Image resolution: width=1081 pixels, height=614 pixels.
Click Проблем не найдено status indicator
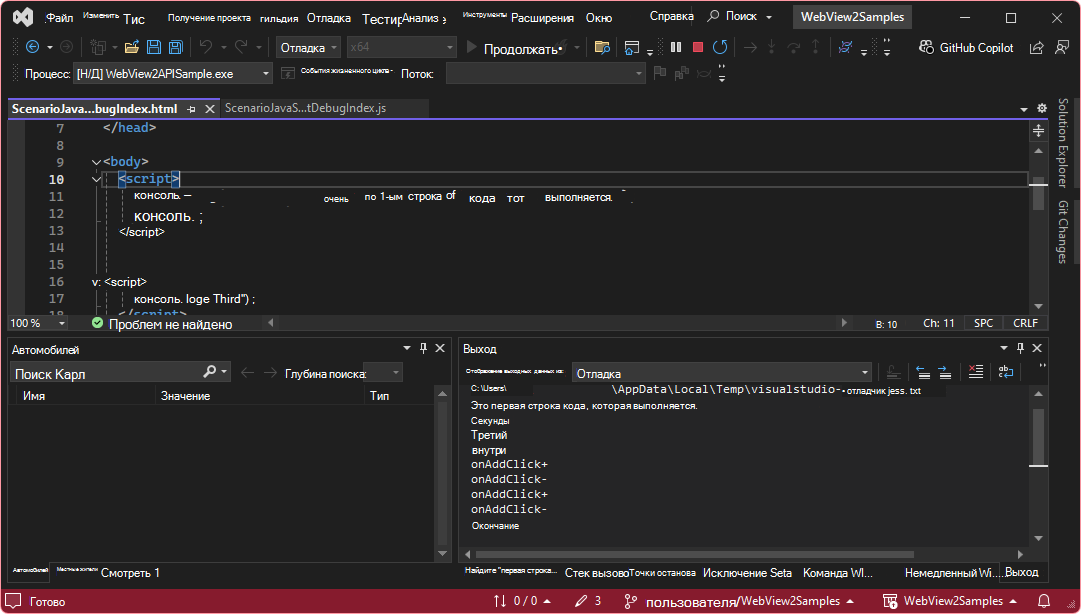tap(162, 324)
